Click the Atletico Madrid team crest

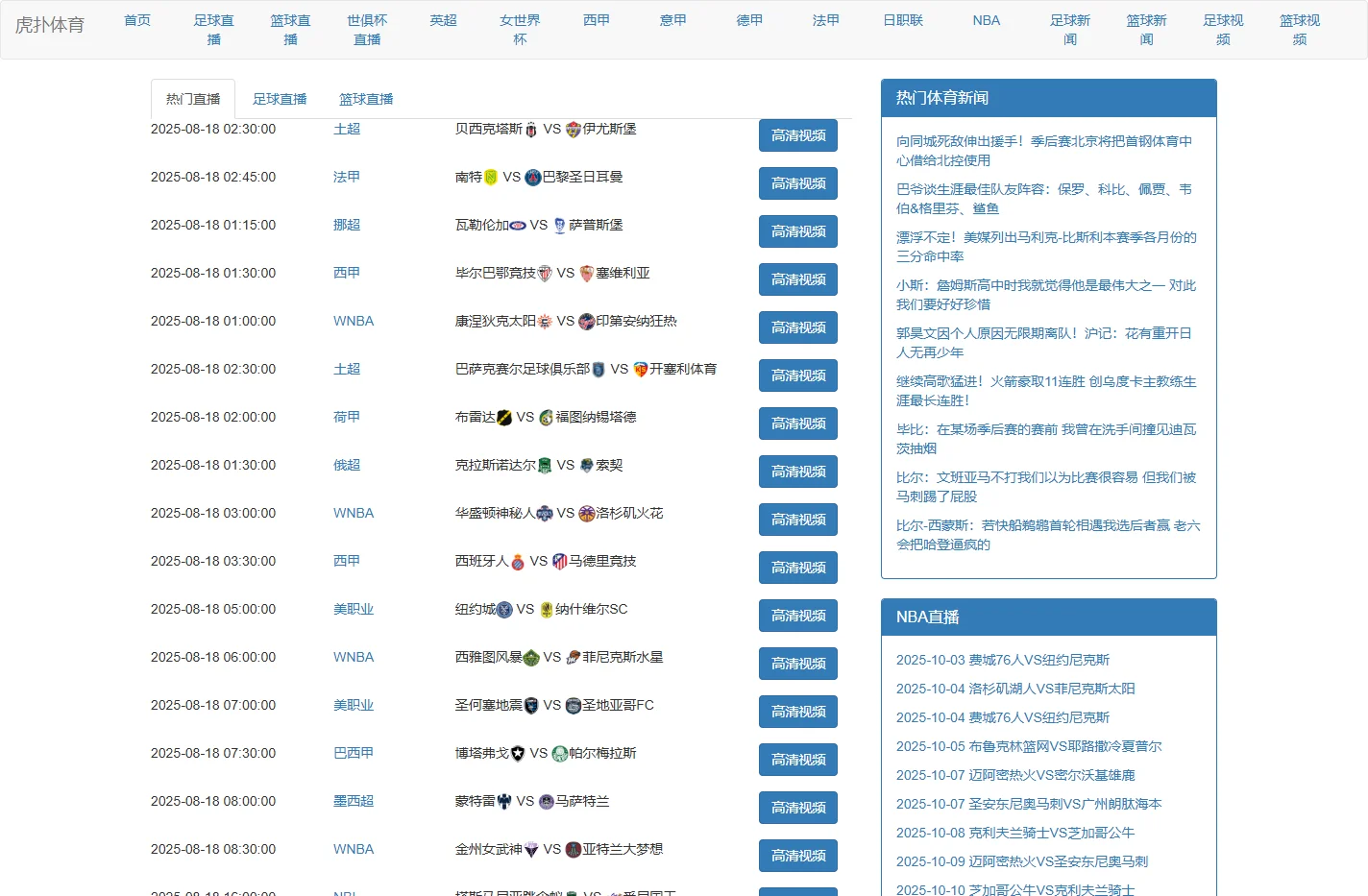point(560,562)
